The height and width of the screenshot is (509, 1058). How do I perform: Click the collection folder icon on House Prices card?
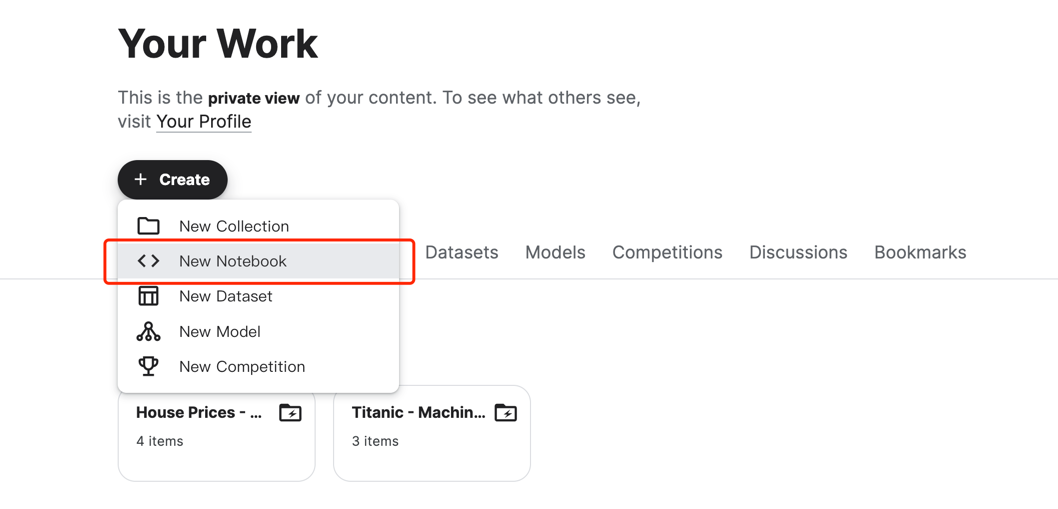(x=290, y=412)
